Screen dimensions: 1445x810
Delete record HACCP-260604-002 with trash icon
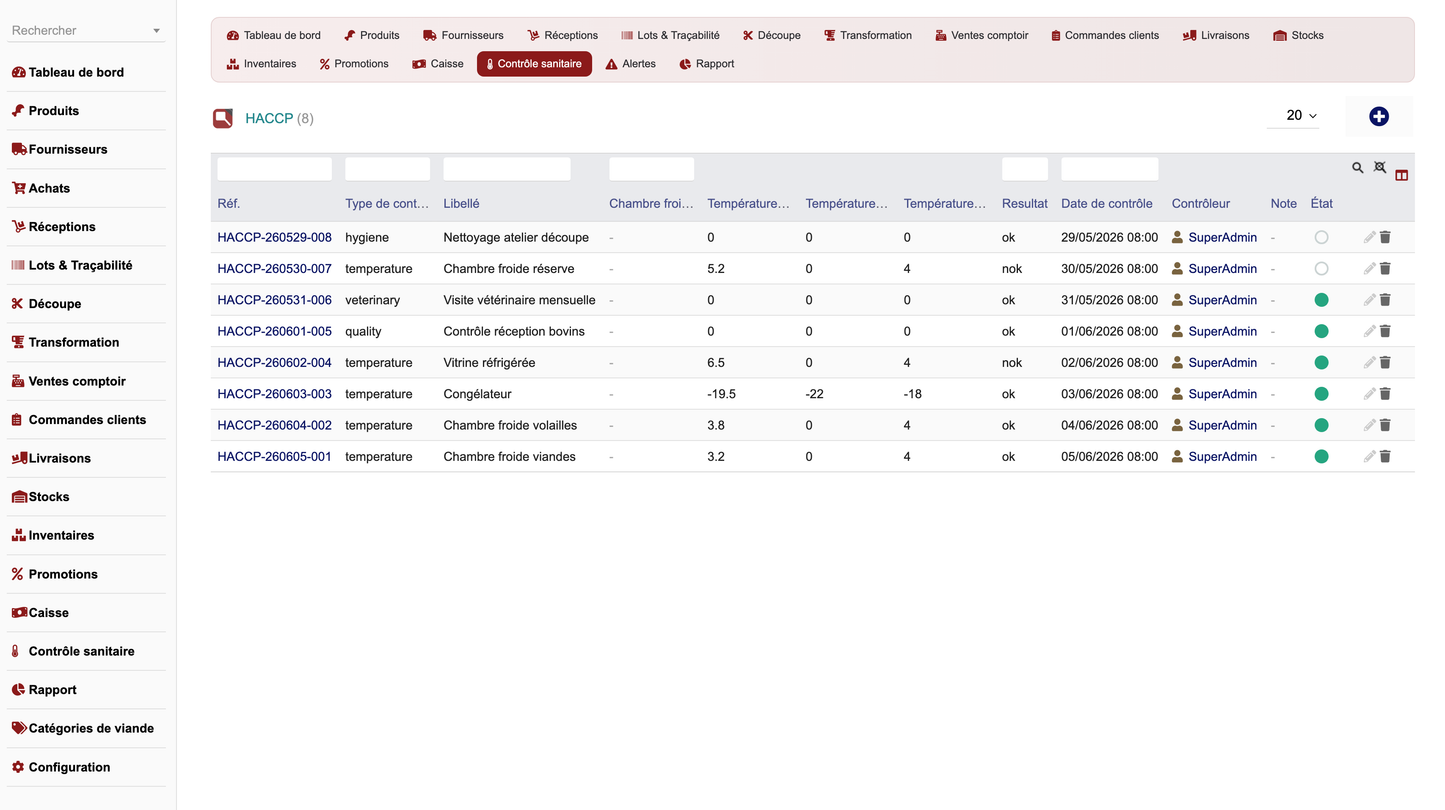coord(1385,425)
